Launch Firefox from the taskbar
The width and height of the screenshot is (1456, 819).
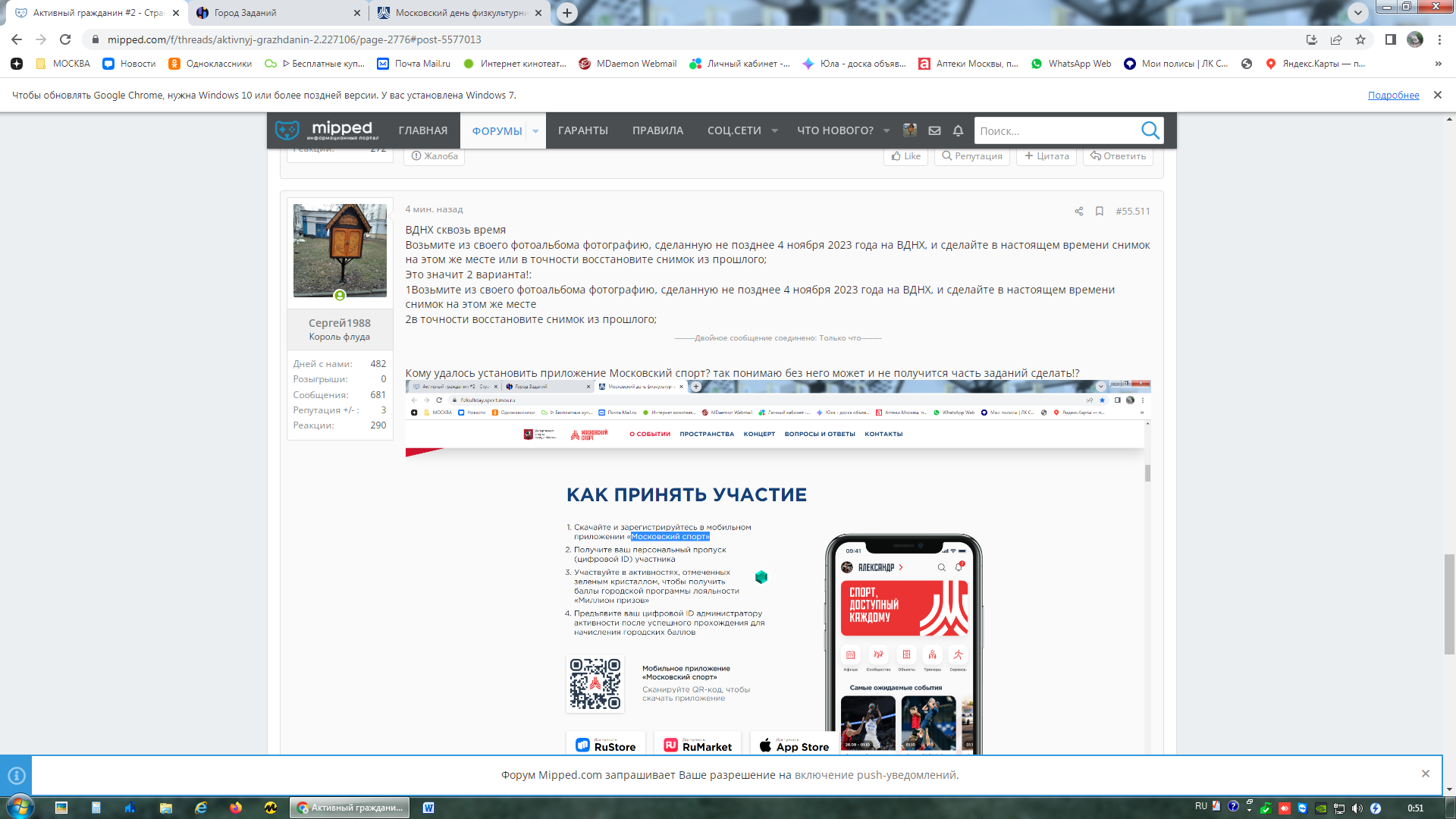tap(236, 808)
